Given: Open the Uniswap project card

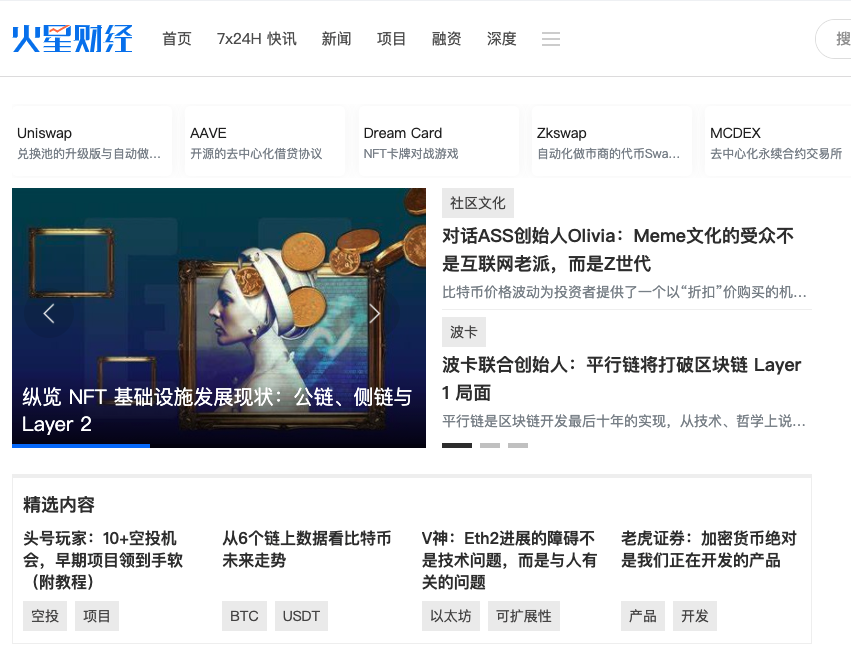Looking at the screenshot, I should coord(92,142).
